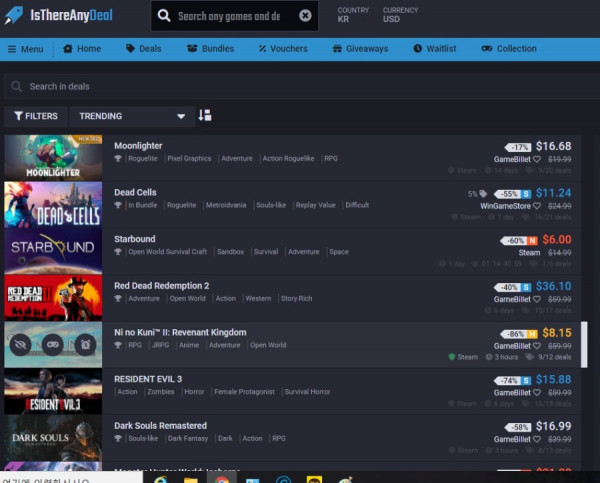Image resolution: width=600 pixels, height=483 pixels.
Task: Open the Collection section
Action: pos(509,49)
